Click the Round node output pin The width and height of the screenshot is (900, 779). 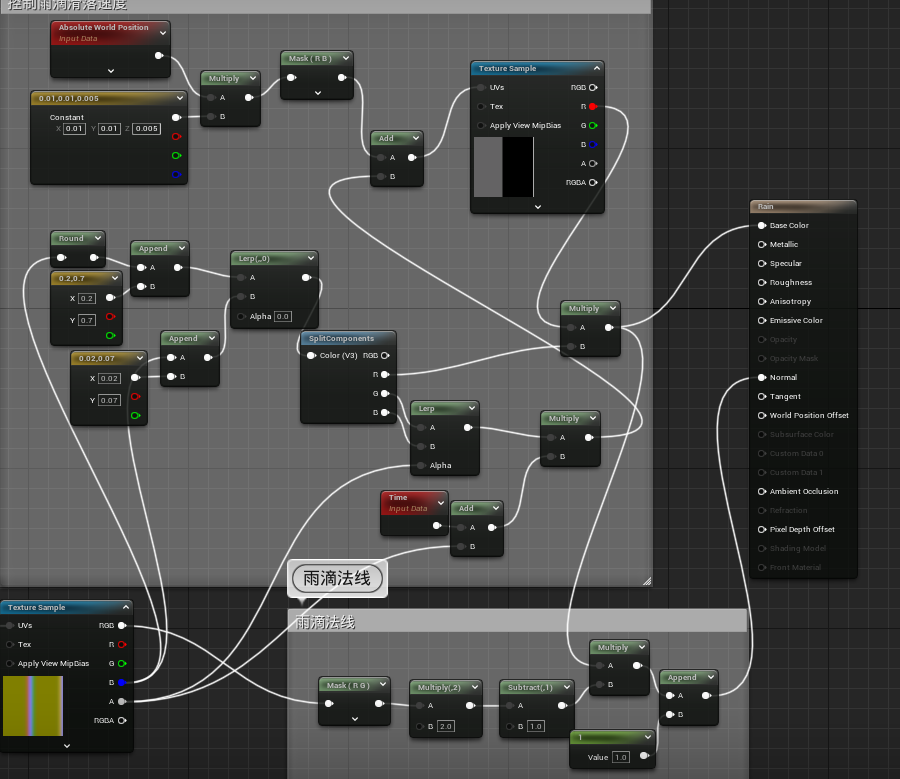(94, 257)
